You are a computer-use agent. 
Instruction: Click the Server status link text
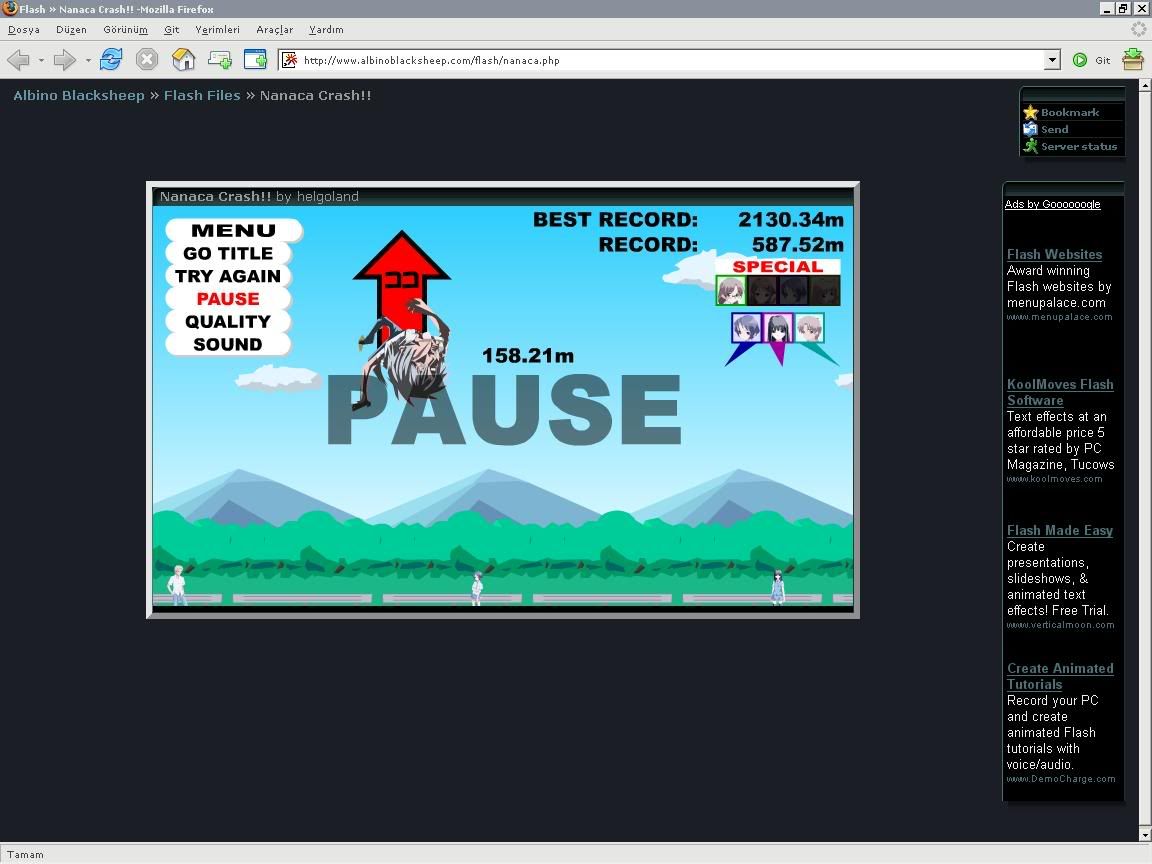(1079, 146)
